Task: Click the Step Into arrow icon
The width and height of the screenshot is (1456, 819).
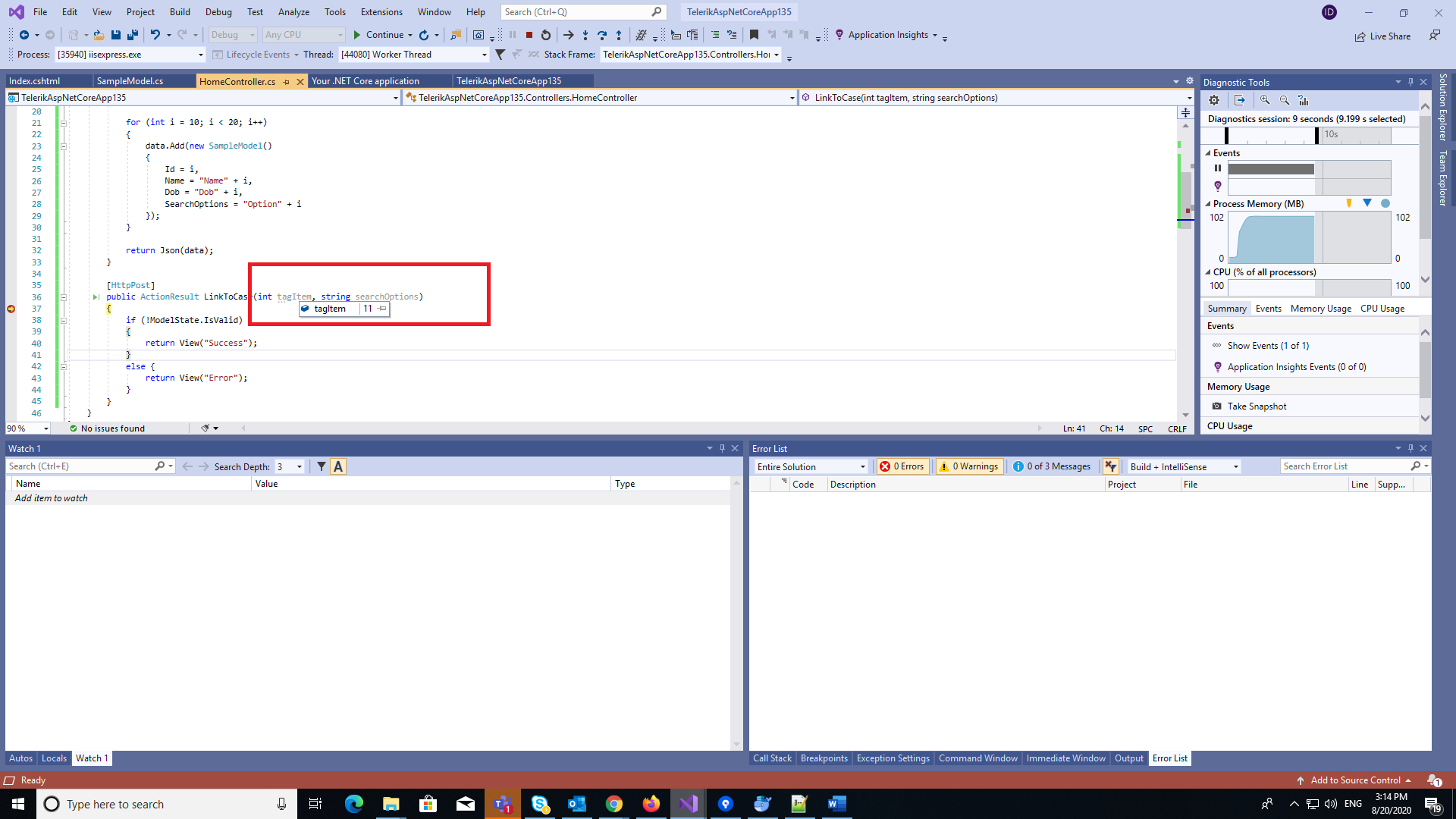Action: pos(585,35)
